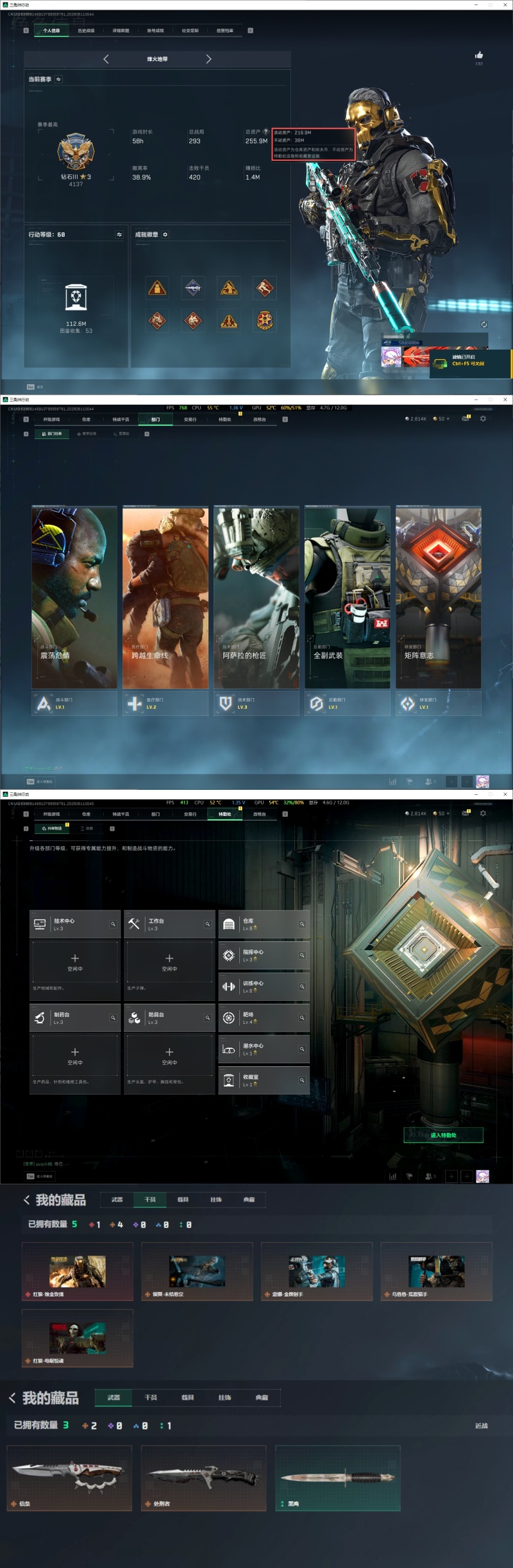Image resolution: width=513 pixels, height=1568 pixels.
Task: Toggle the swap switch beside 行动等级
Action: pyautogui.click(x=119, y=235)
